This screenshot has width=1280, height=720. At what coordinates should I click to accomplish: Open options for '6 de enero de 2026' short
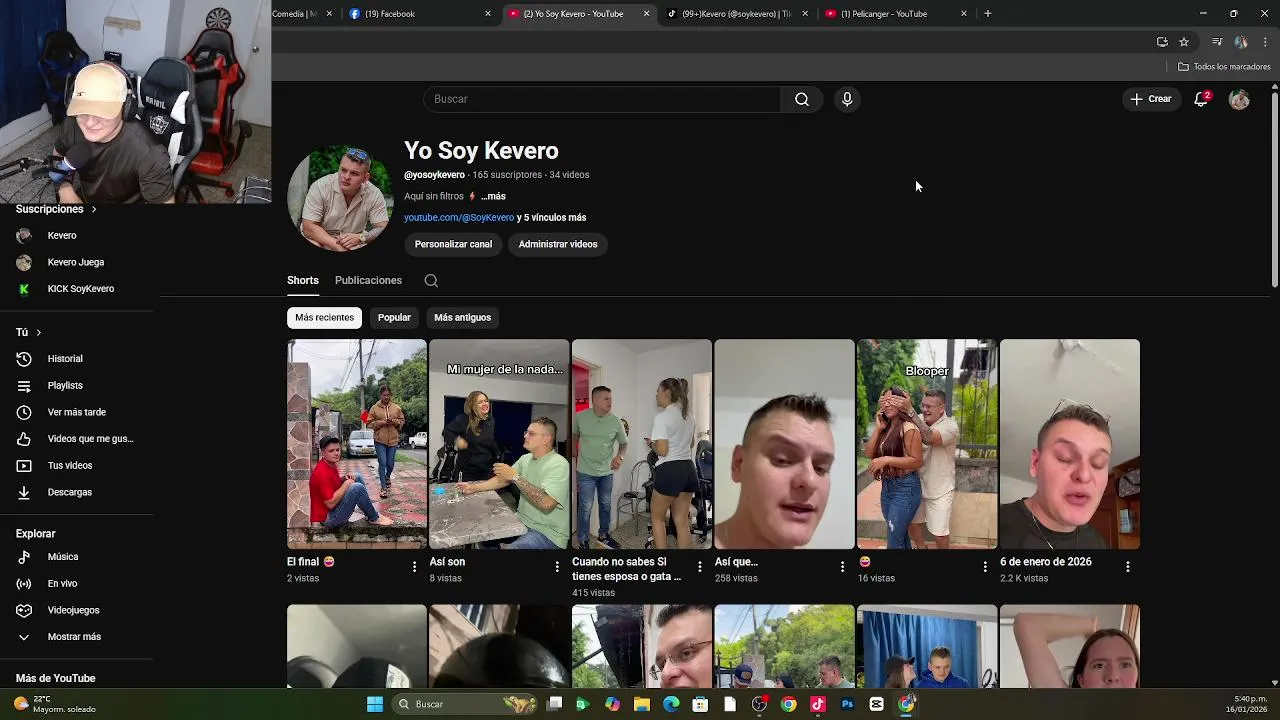coord(1127,567)
